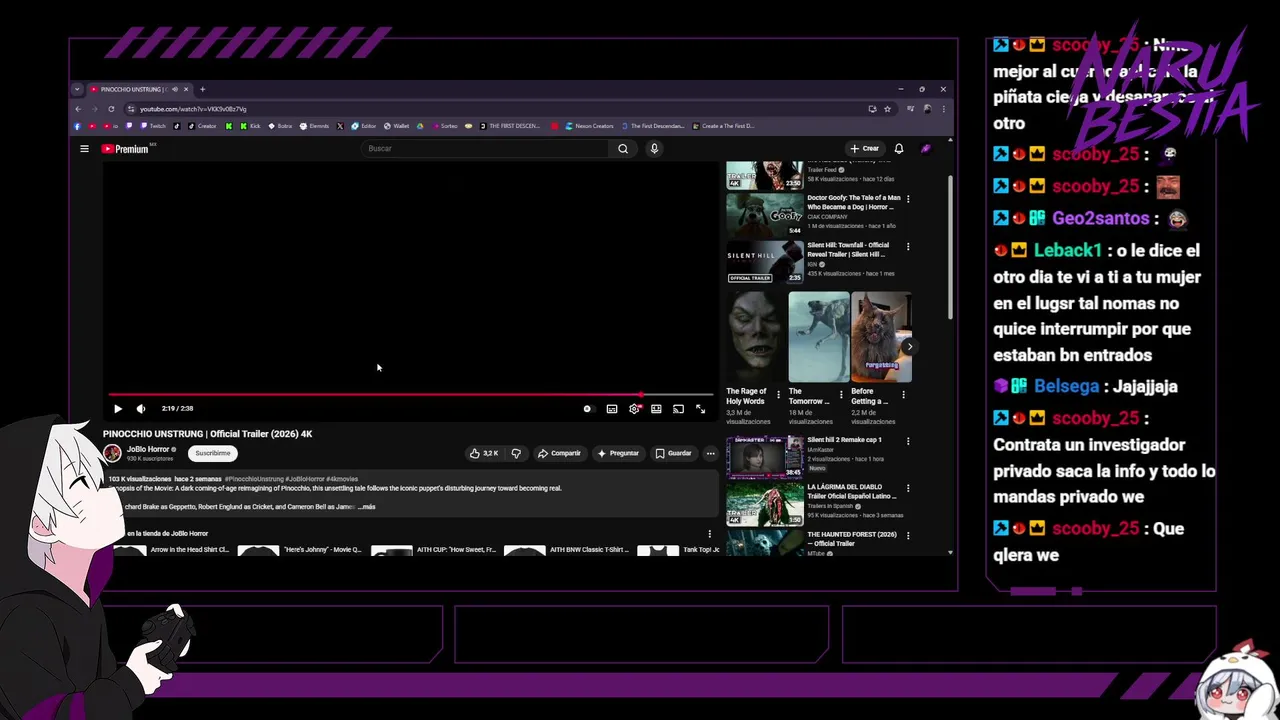Viewport: 1280px width, 720px height.
Task: Expand description with ...más
Action: coord(367,507)
